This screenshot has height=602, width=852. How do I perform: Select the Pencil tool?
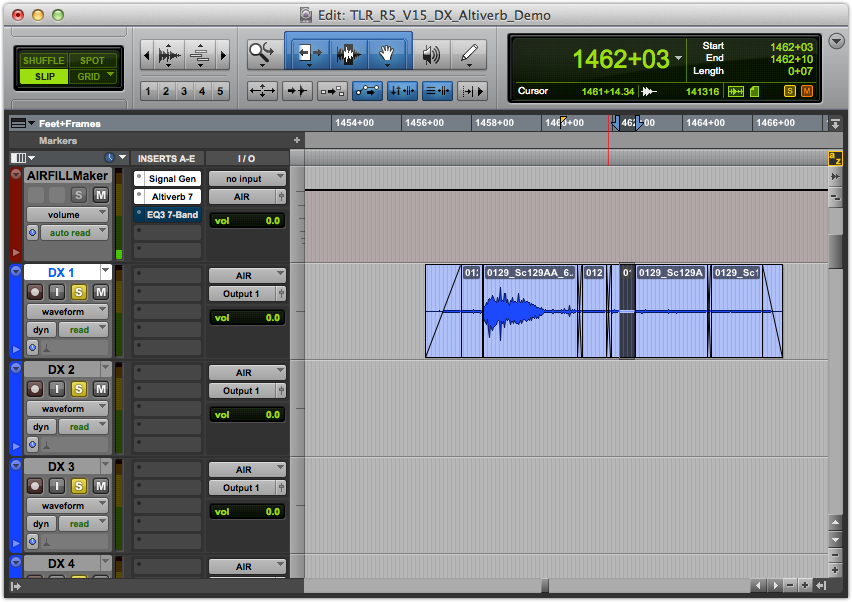coord(469,55)
